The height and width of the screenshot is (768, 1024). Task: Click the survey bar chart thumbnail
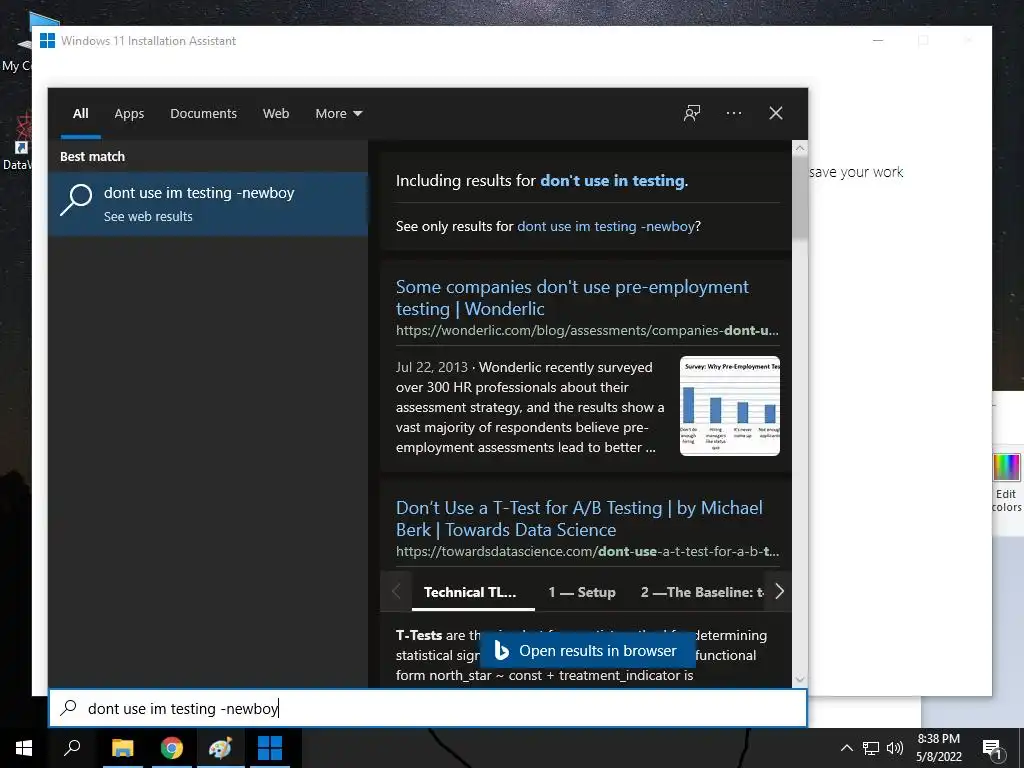[x=729, y=406]
